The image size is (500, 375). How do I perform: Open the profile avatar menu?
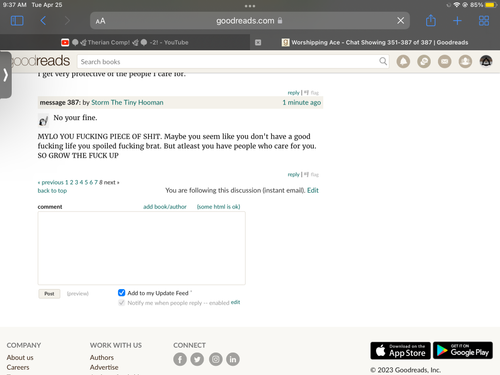[x=486, y=61]
